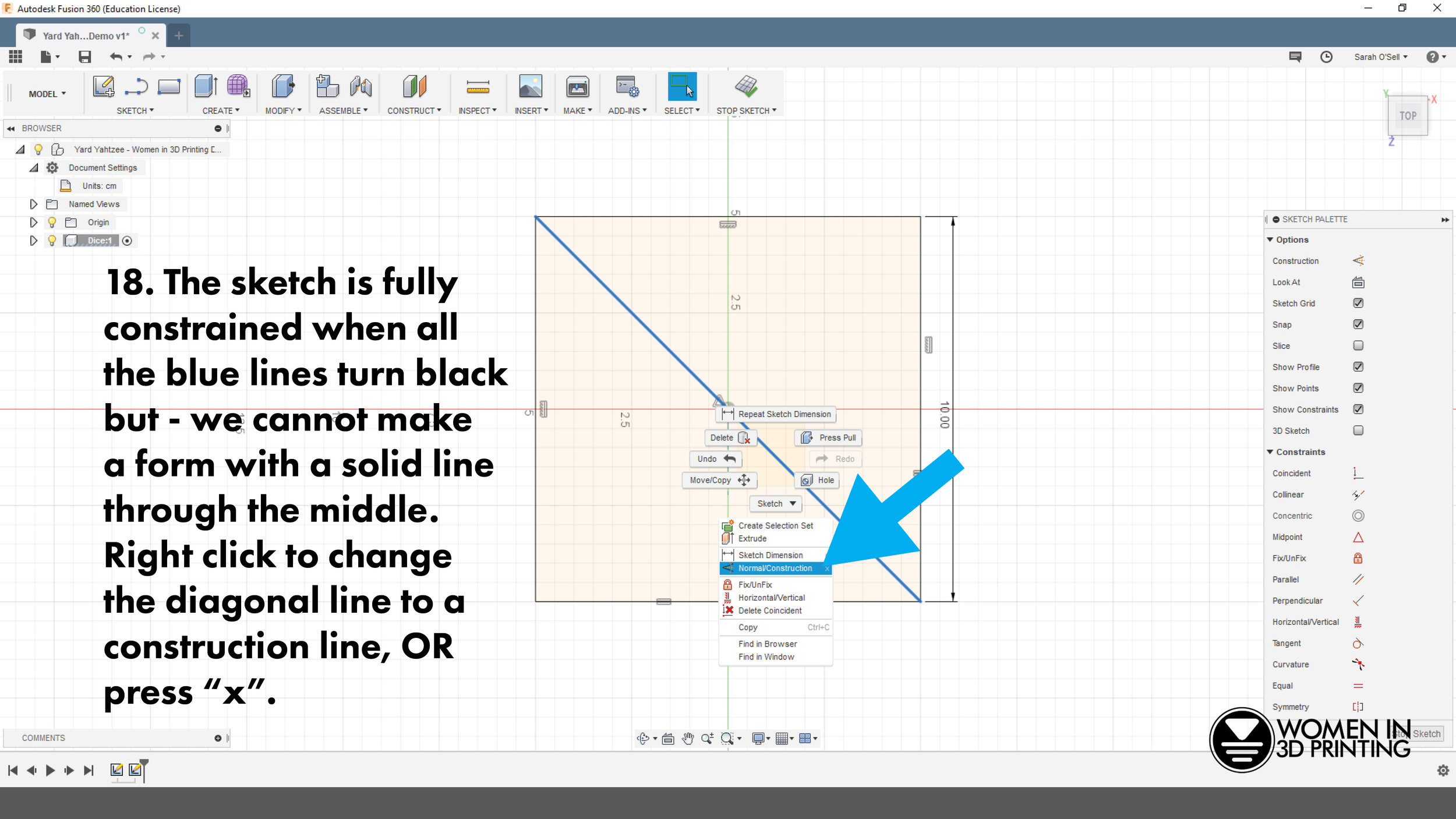This screenshot has height=819, width=1456.
Task: Toggle visibility bulb of Dice:1 component
Action: click(x=52, y=241)
